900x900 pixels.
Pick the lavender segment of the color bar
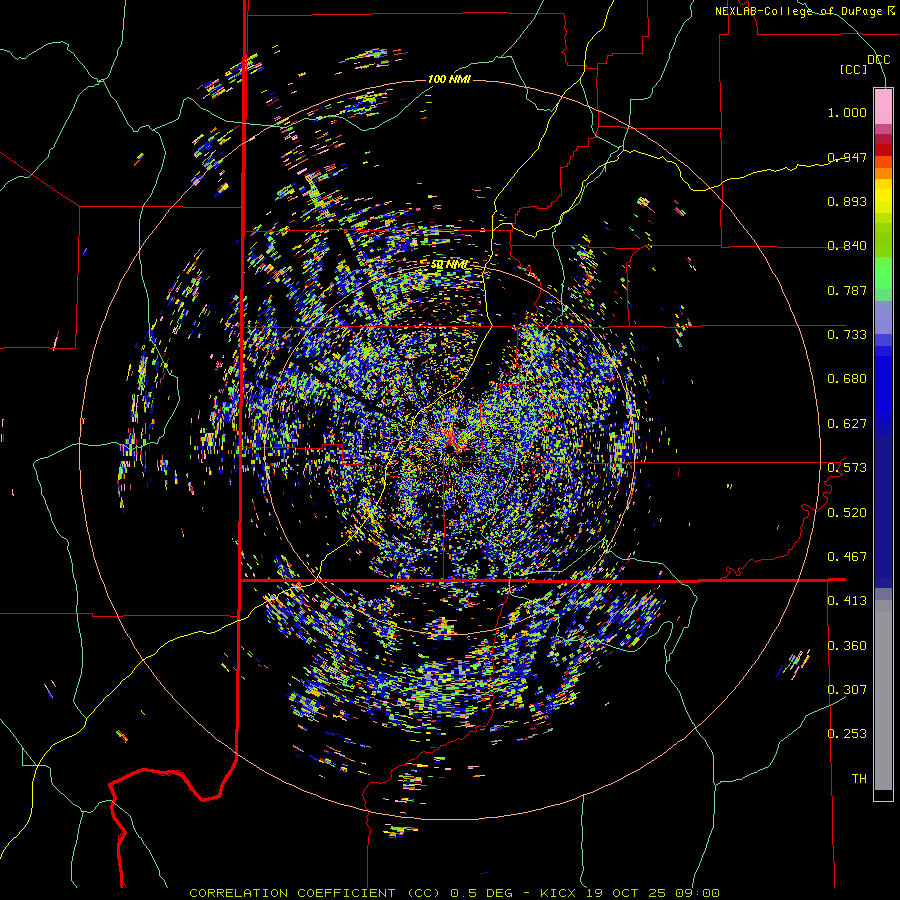point(883,317)
